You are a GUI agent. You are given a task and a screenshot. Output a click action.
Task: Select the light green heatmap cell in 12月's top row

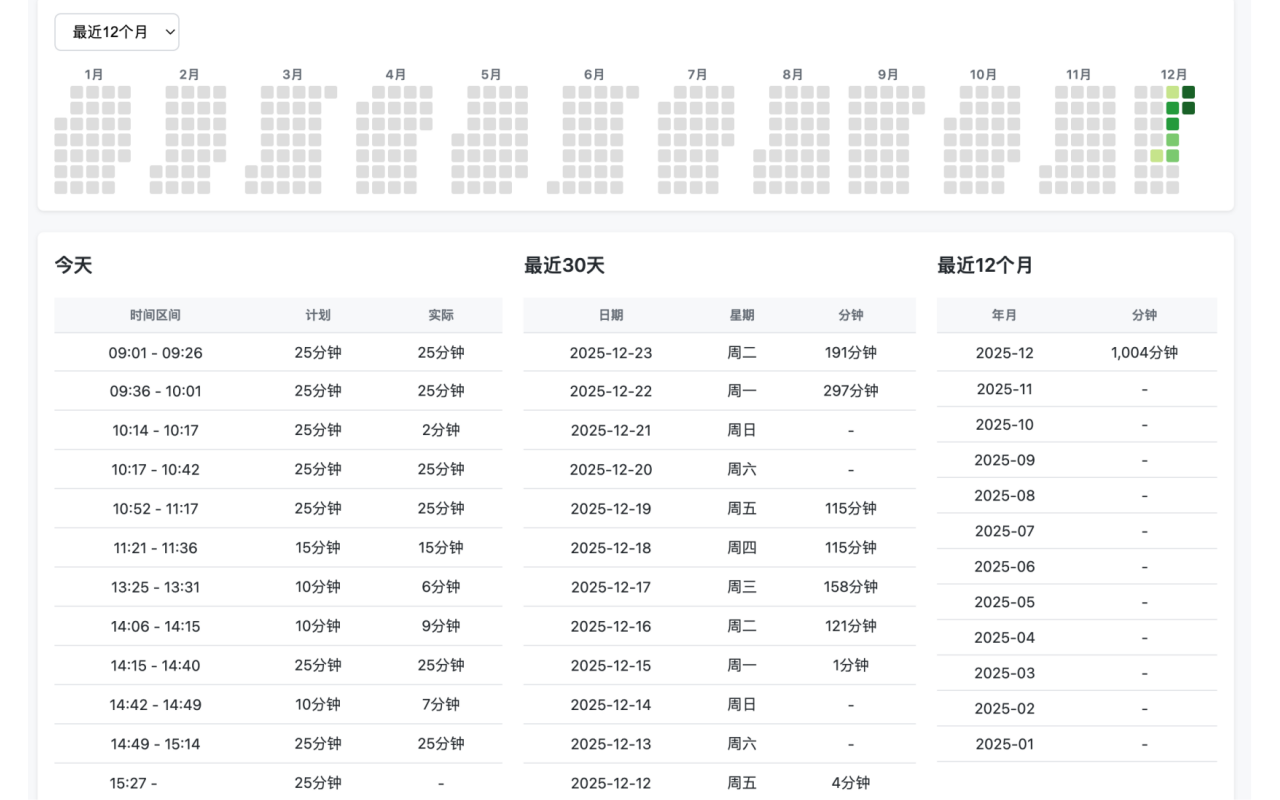click(x=1170, y=91)
